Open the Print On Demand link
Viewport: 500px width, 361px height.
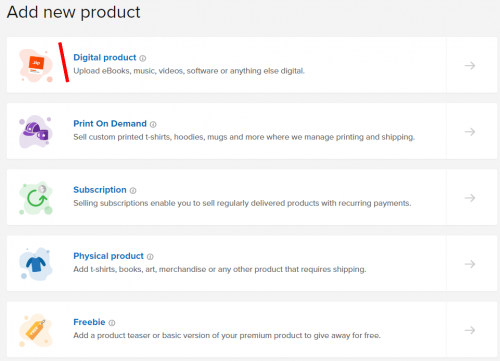tap(110, 124)
